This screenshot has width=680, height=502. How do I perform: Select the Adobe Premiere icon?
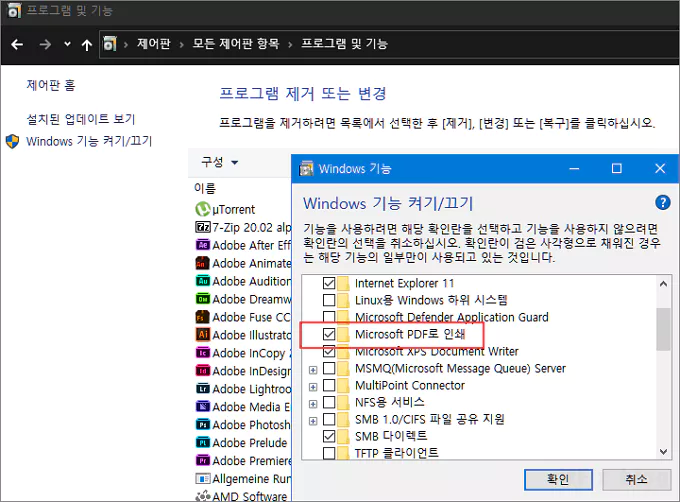(203, 460)
